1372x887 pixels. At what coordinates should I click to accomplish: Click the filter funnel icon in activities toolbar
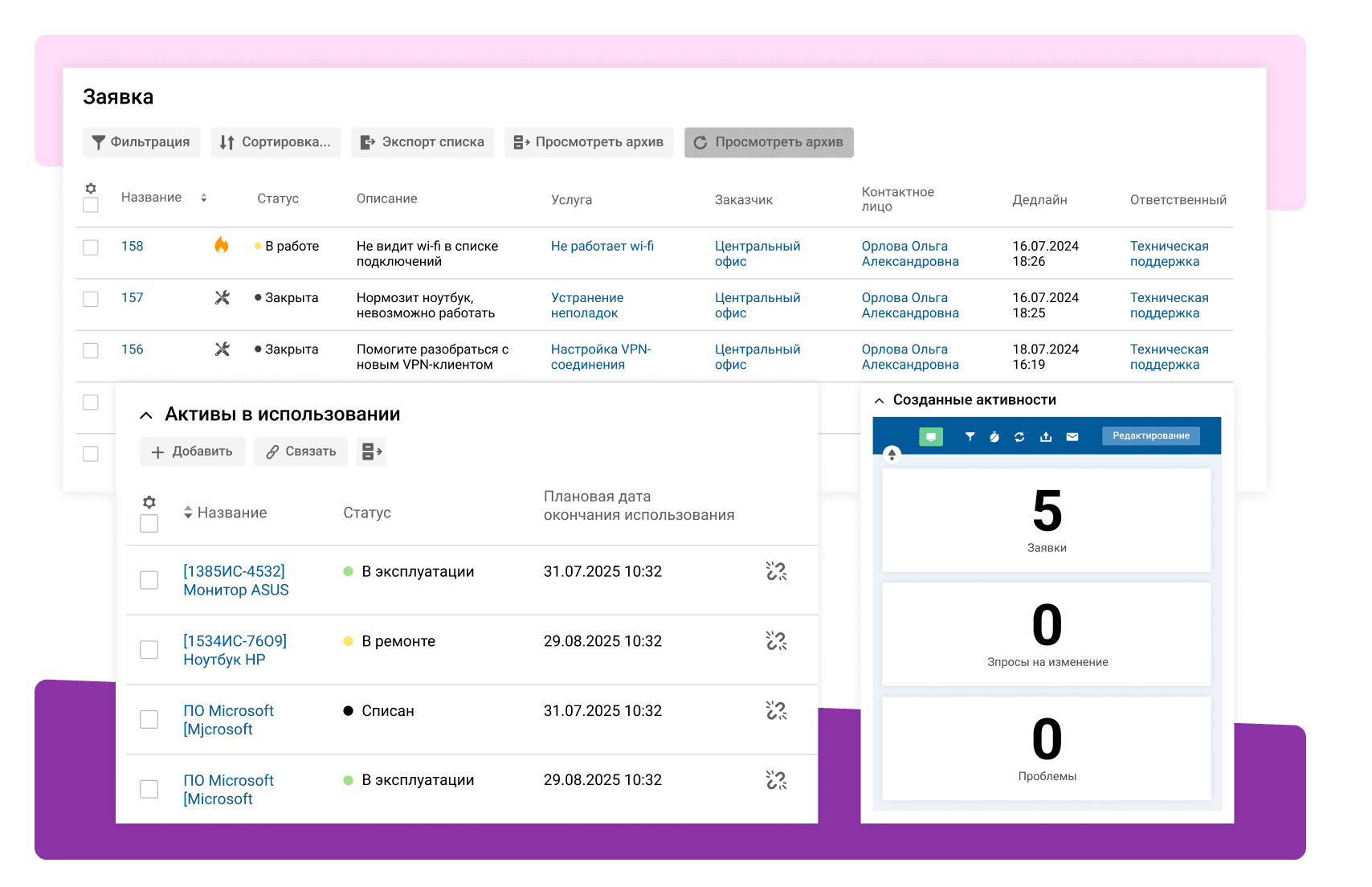[x=970, y=436]
